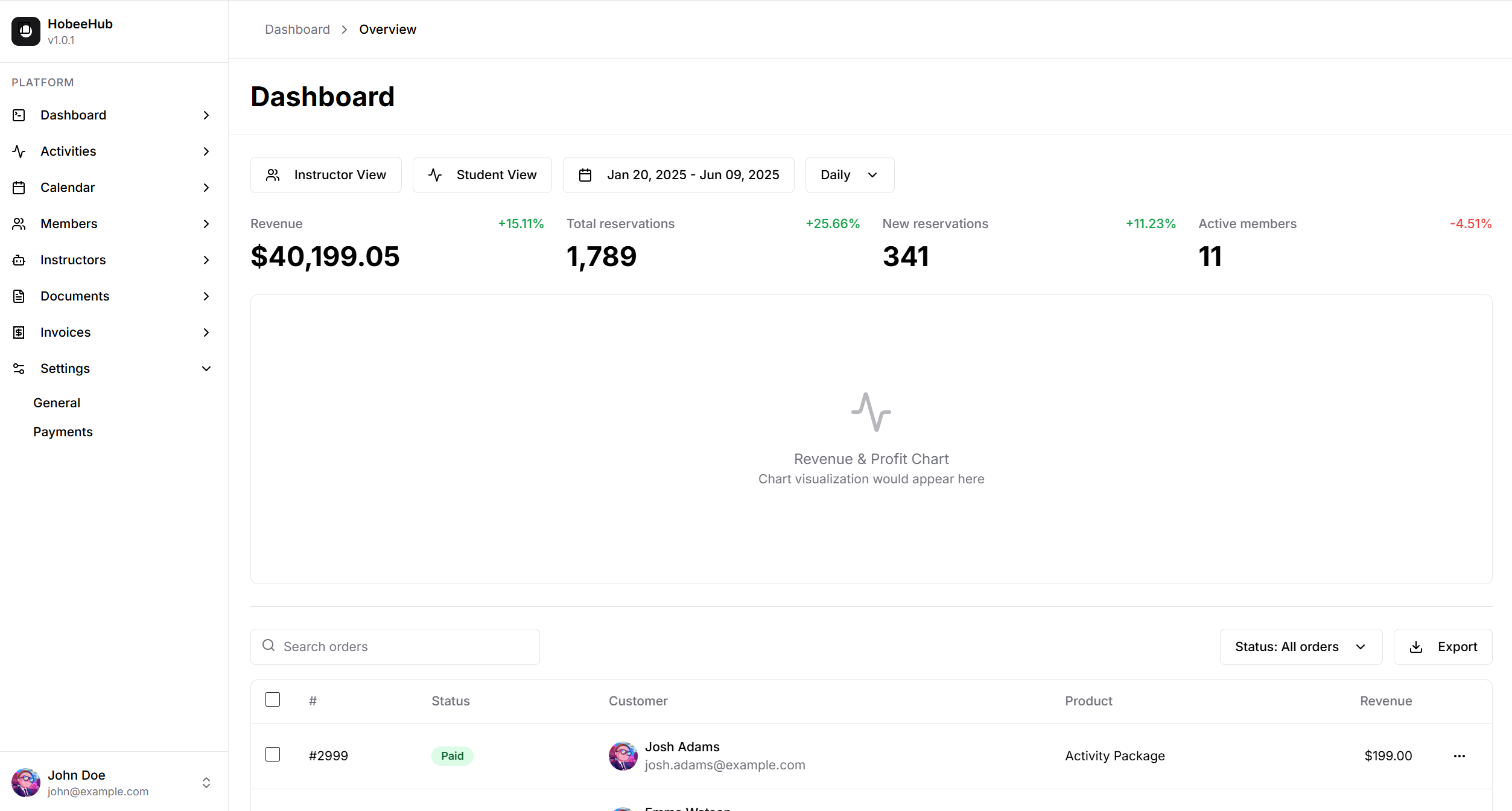
Task: Click the download icon on Export button
Action: (1416, 647)
